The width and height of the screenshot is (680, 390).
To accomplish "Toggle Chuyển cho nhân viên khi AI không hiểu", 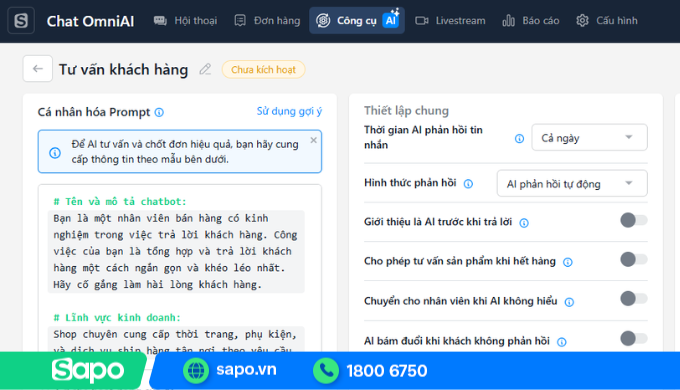I will (x=633, y=298).
